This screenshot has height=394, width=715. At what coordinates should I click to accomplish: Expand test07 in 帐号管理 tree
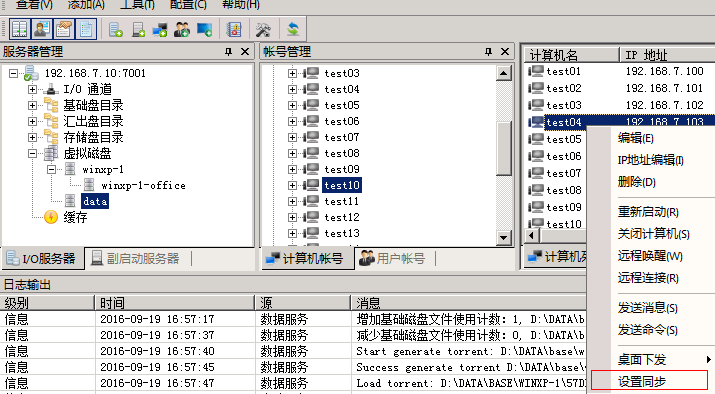coord(292,137)
